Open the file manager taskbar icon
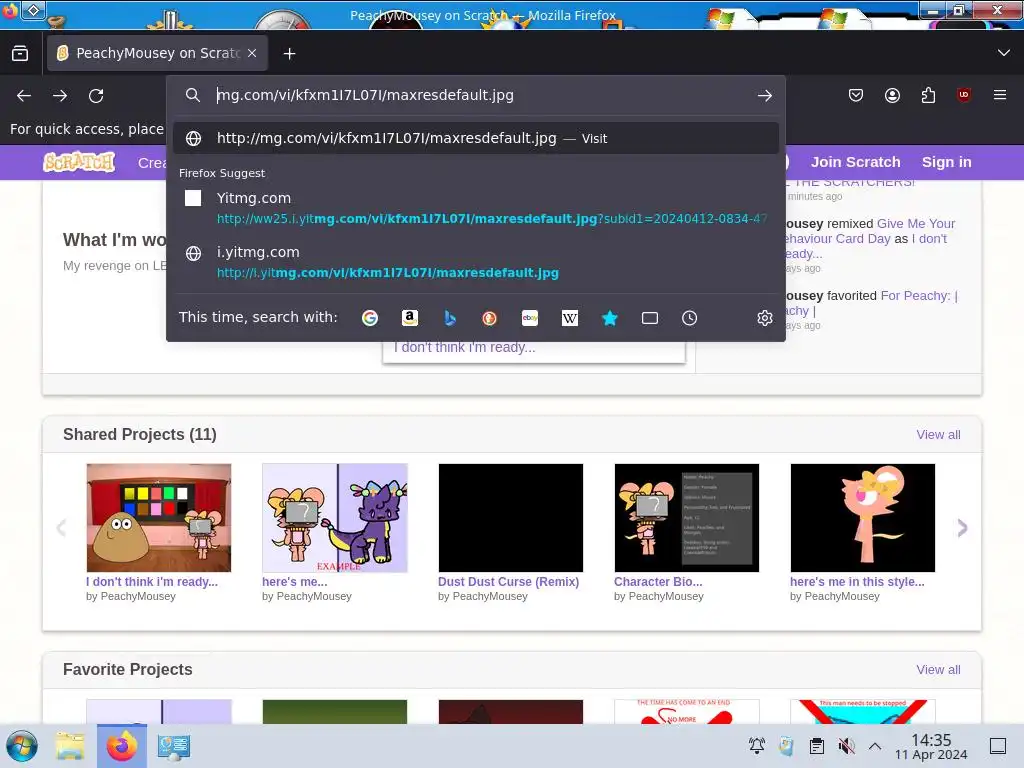Viewport: 1024px width, 768px height. pyautogui.click(x=70, y=746)
